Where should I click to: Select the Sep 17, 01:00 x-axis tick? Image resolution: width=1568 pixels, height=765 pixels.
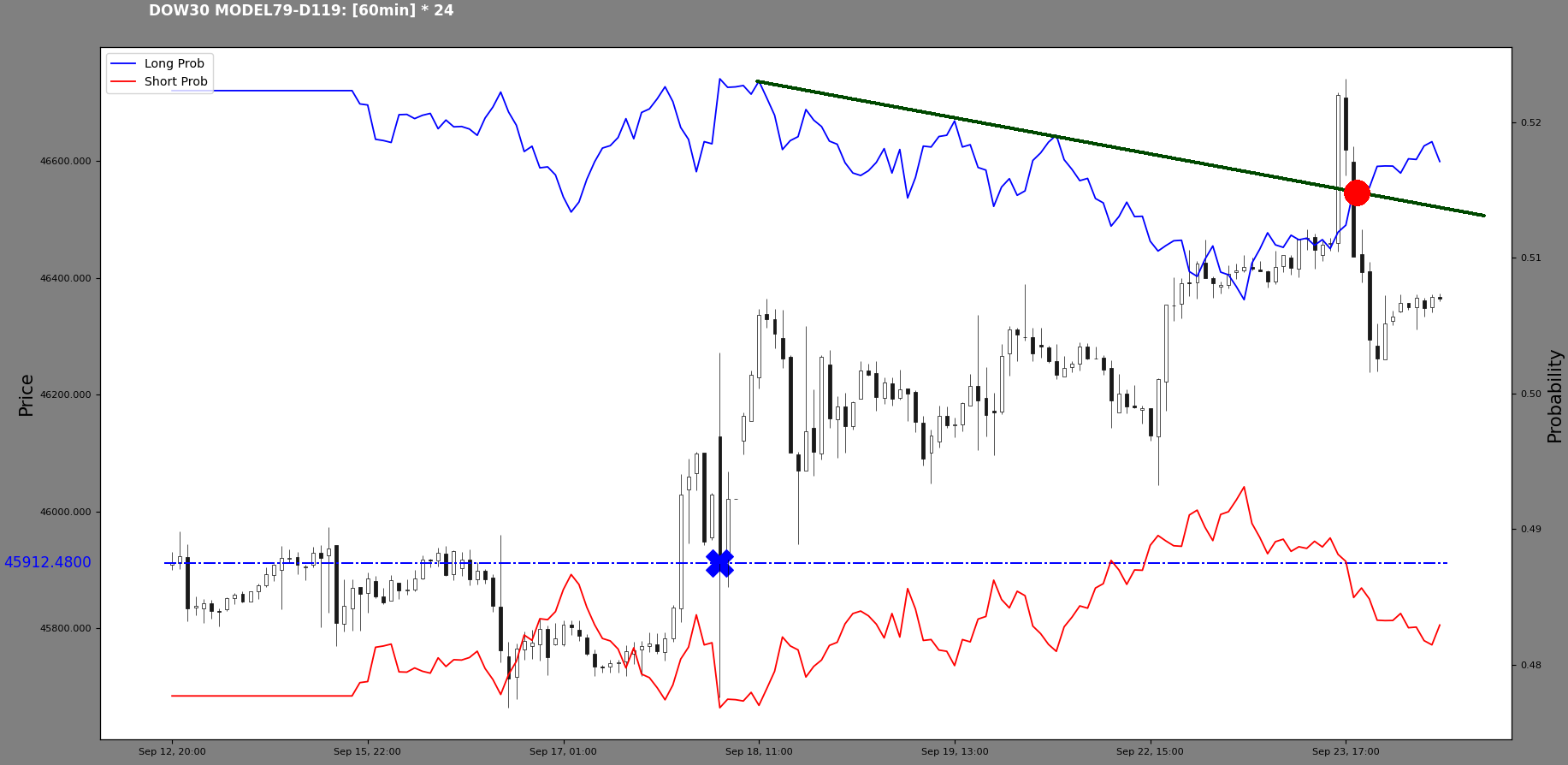tap(563, 752)
